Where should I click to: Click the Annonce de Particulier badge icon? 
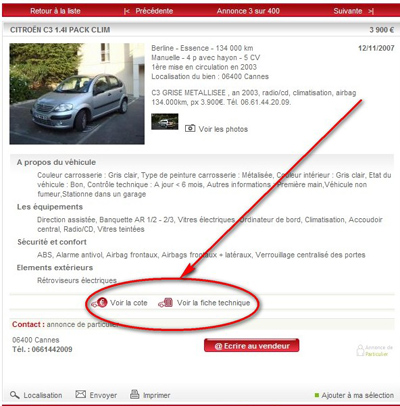click(360, 350)
